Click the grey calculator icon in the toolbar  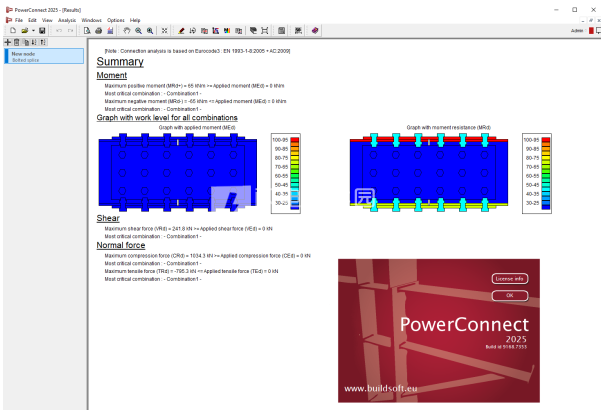click(x=281, y=31)
